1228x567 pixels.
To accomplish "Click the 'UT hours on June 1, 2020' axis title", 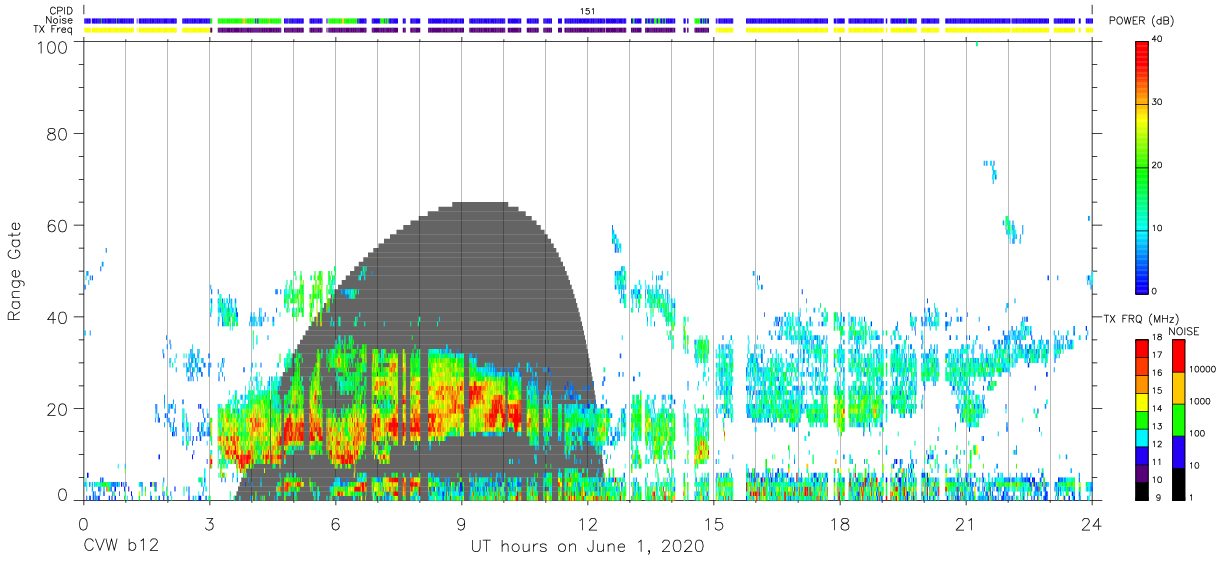I will point(587,547).
